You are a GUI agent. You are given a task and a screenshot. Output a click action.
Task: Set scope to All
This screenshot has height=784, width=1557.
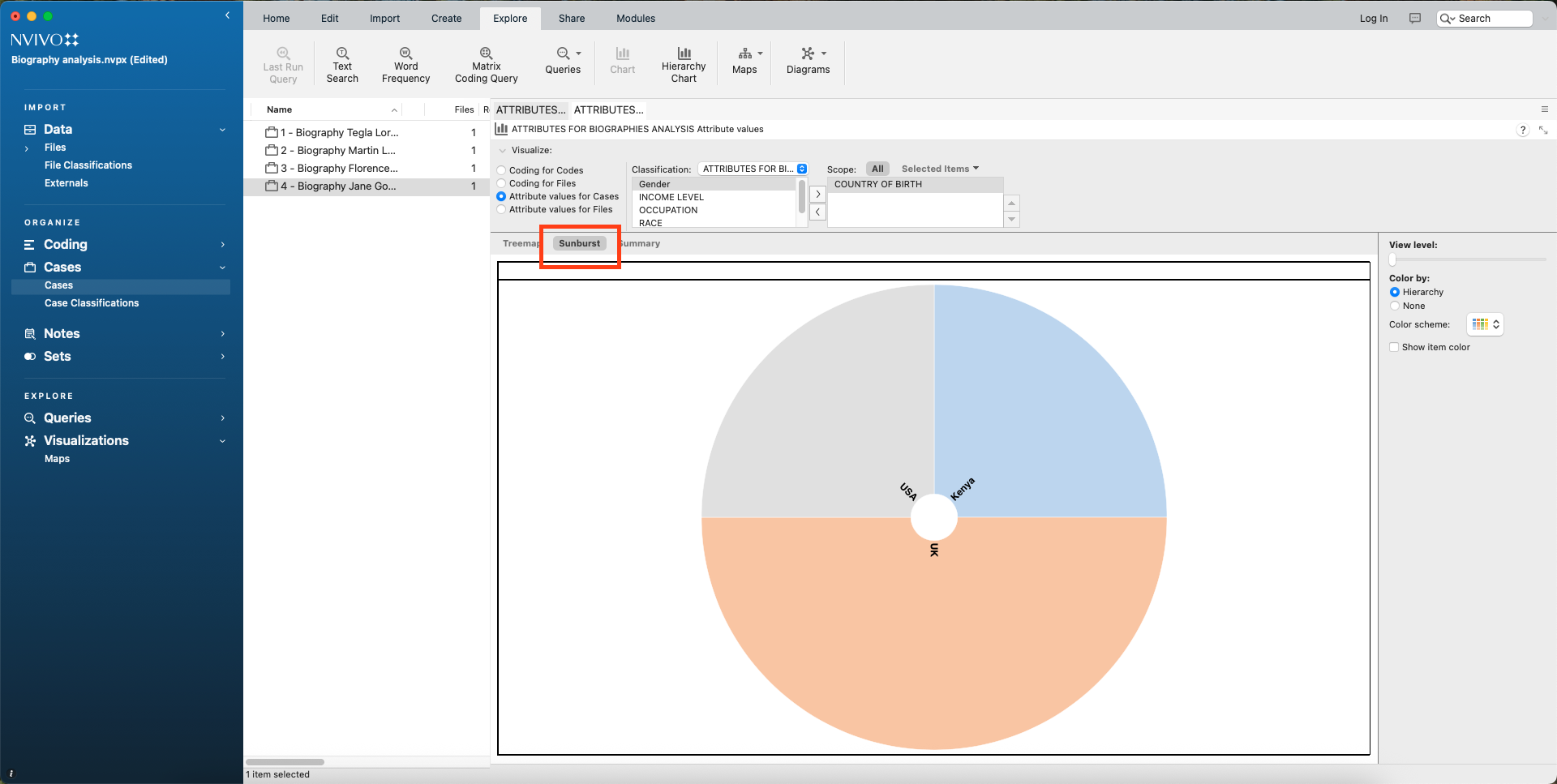coord(877,169)
